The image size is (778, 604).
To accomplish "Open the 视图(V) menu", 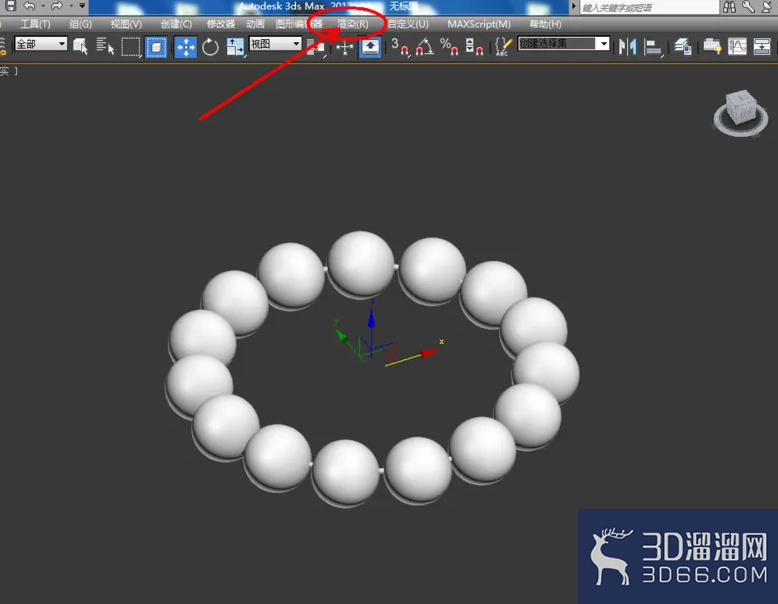I will [x=126, y=24].
